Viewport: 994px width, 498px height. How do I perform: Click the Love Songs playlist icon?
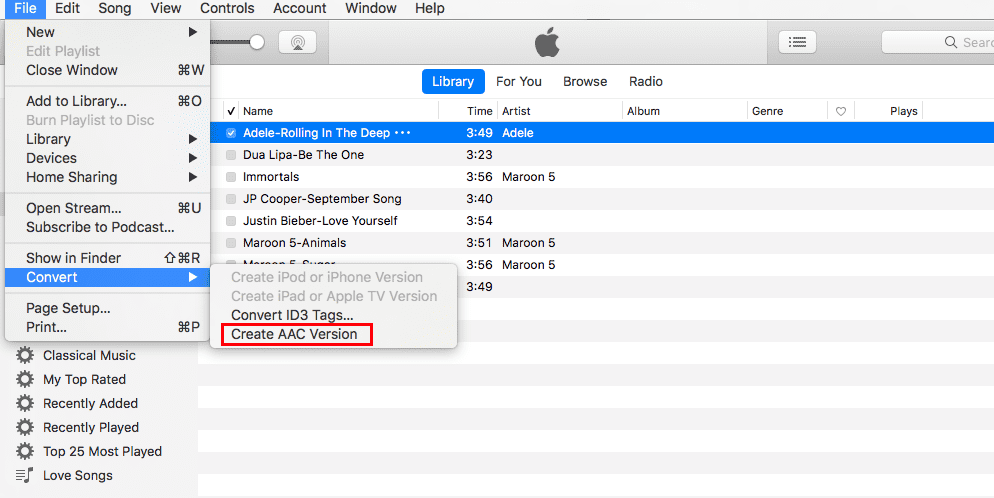[24, 475]
